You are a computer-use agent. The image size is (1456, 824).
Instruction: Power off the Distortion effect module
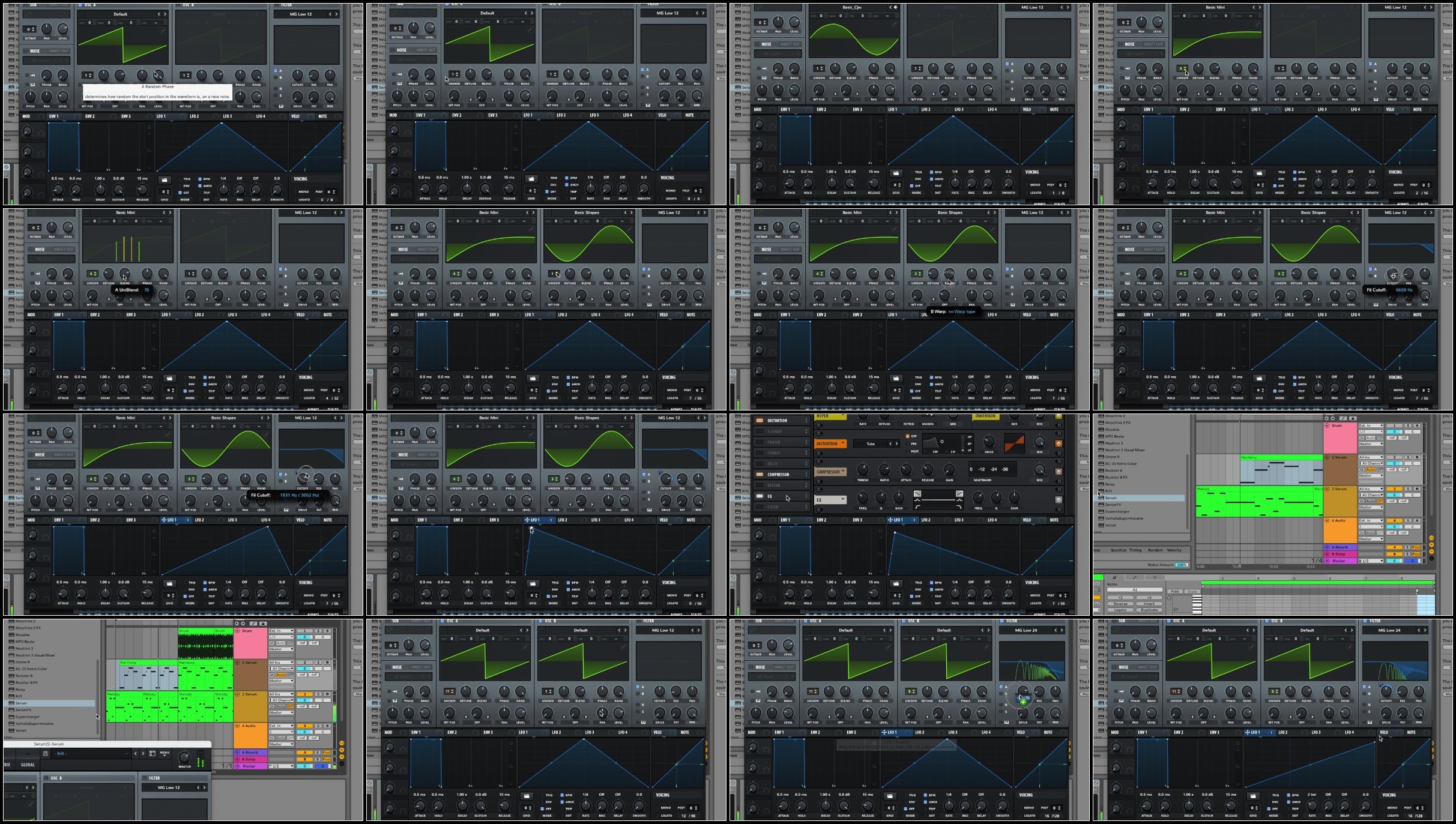[1059, 444]
